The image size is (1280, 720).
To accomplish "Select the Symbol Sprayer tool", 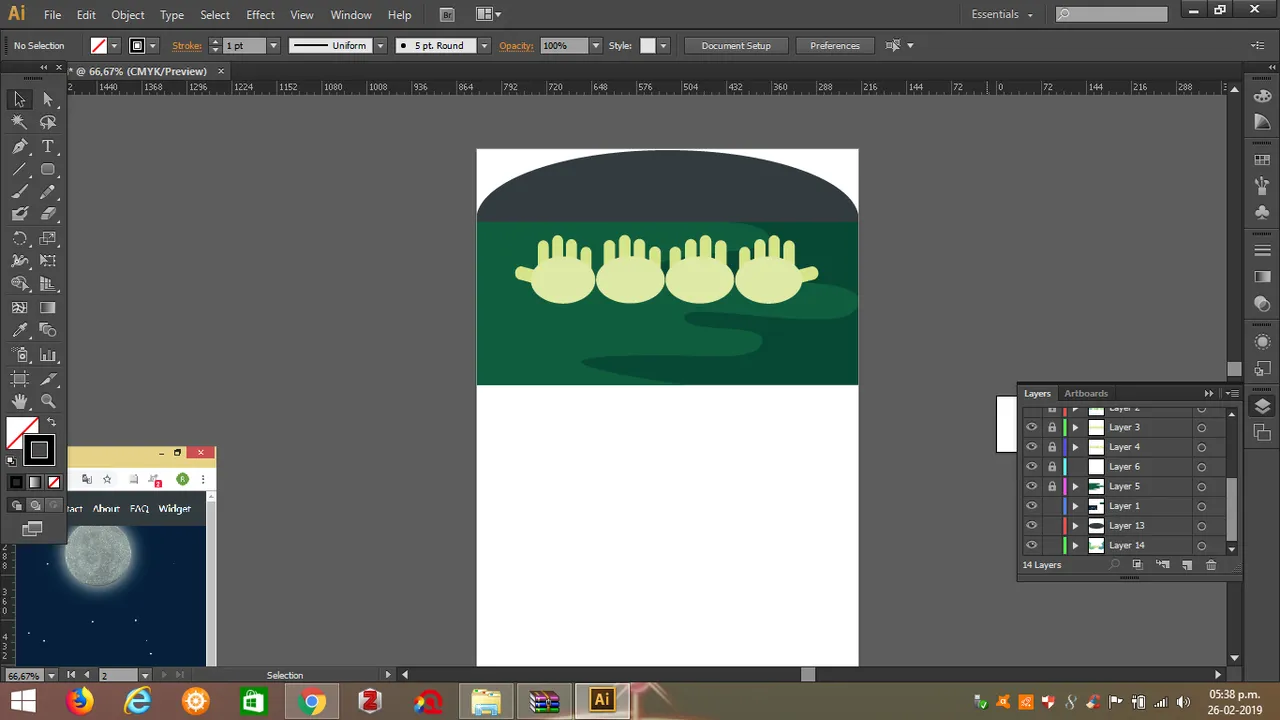I will pyautogui.click(x=19, y=355).
